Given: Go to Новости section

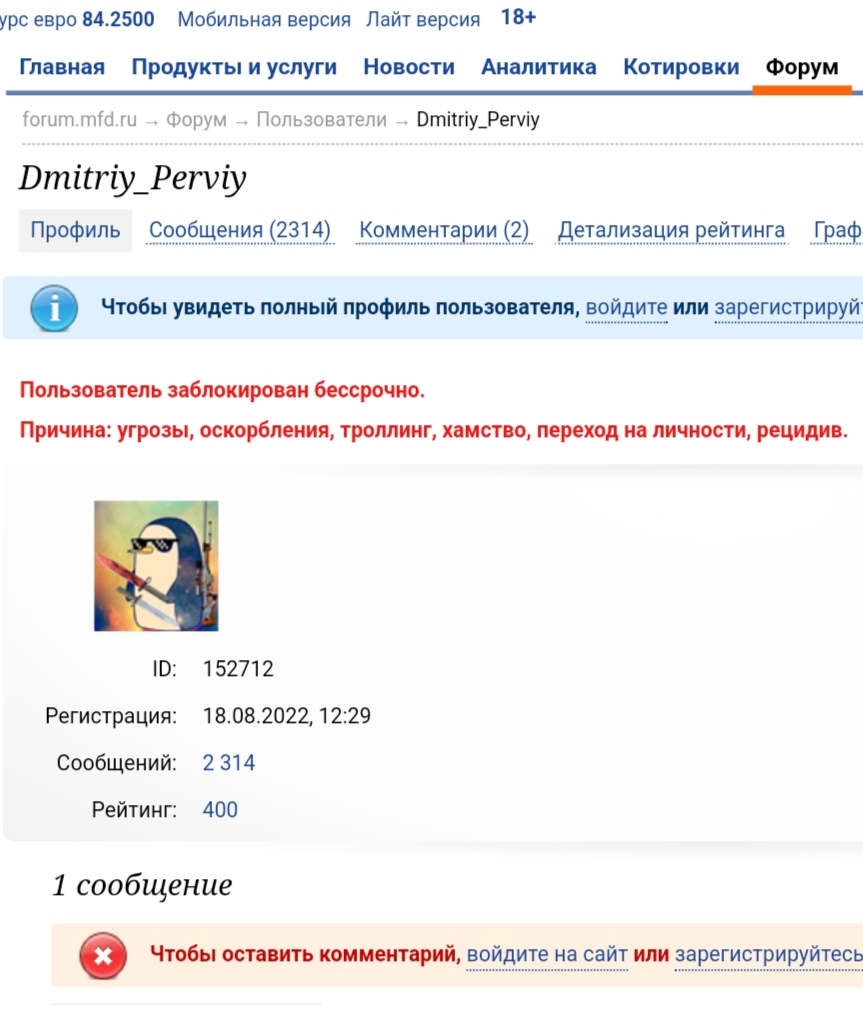Looking at the screenshot, I should tap(409, 67).
